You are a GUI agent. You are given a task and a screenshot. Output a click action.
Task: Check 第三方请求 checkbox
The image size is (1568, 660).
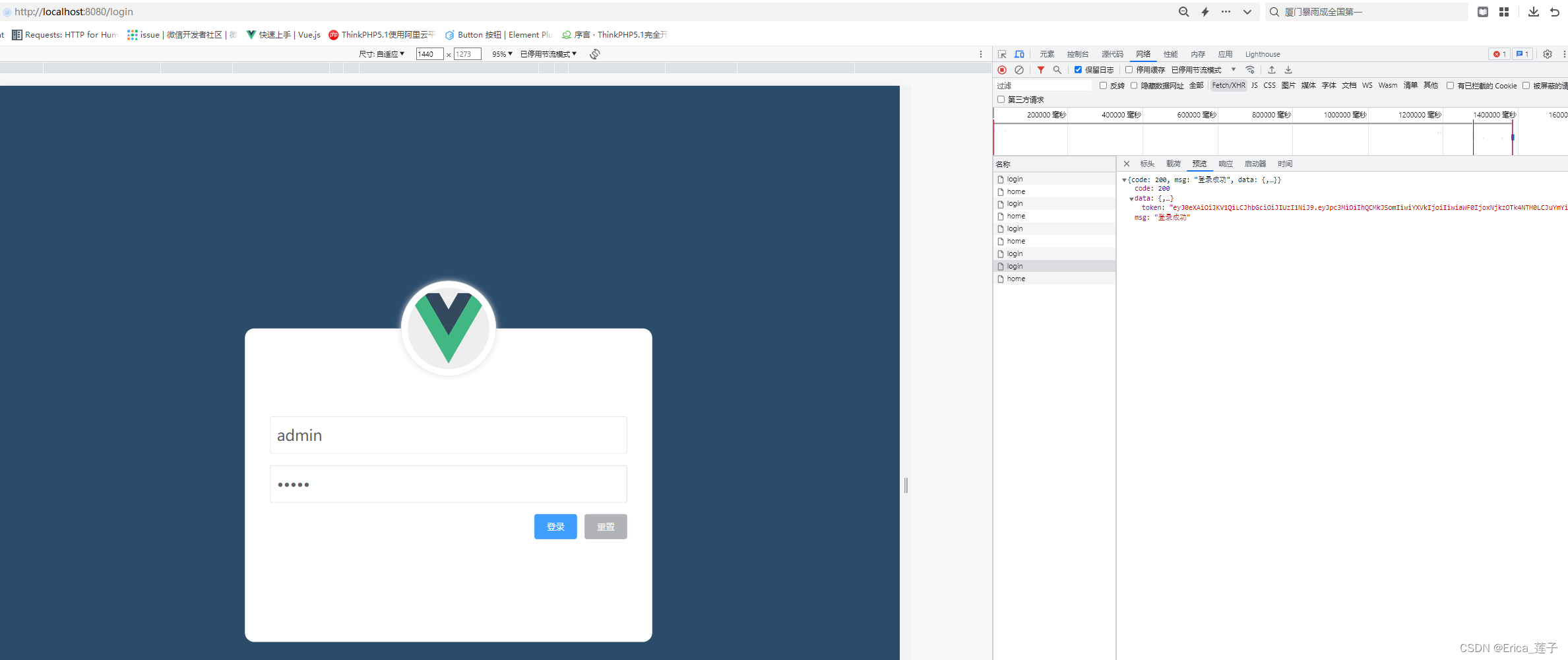coord(1001,100)
